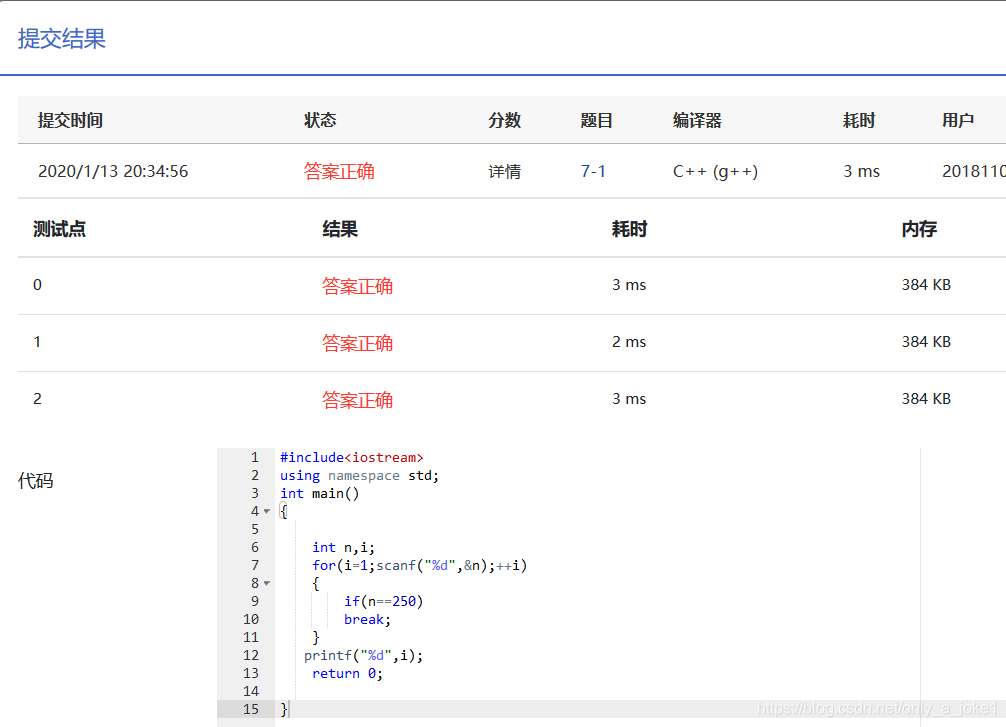Click the 题目 column header
The image size is (1006, 727).
[x=596, y=120]
